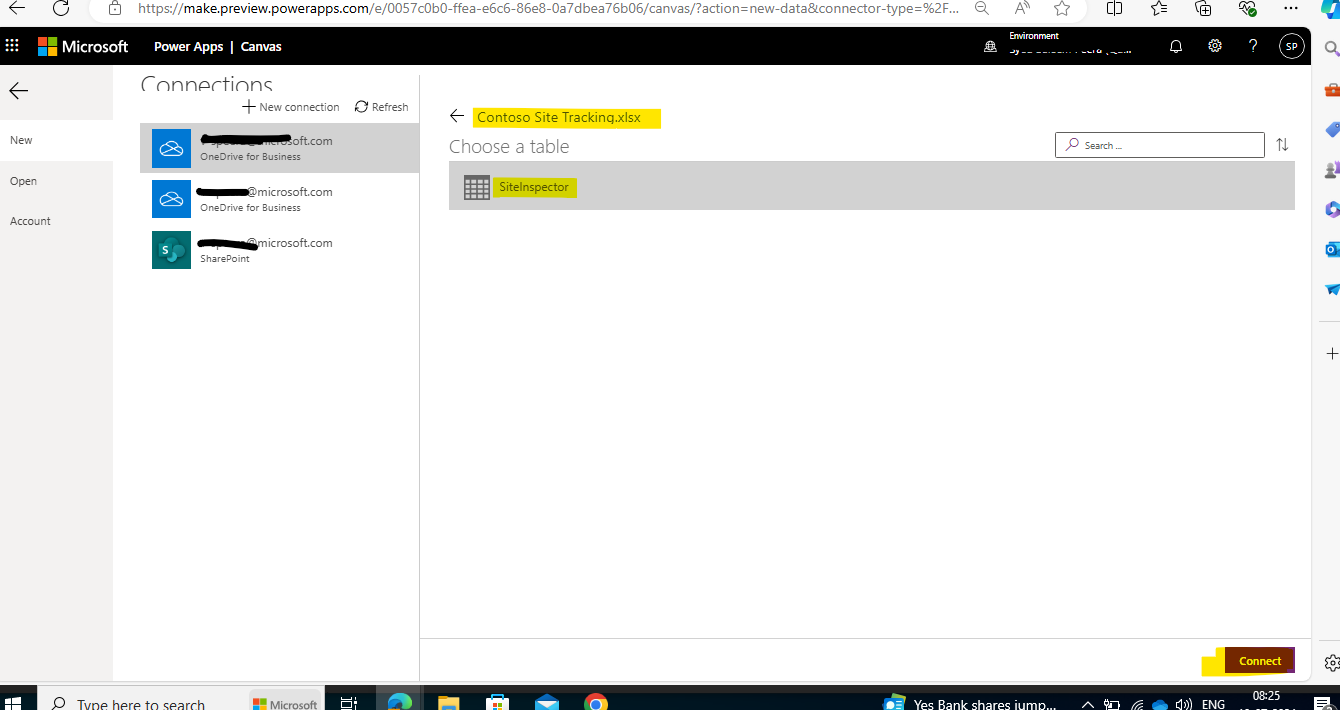Select the SharePoint connection row
Screen dimensions: 1340x710
click(280, 250)
